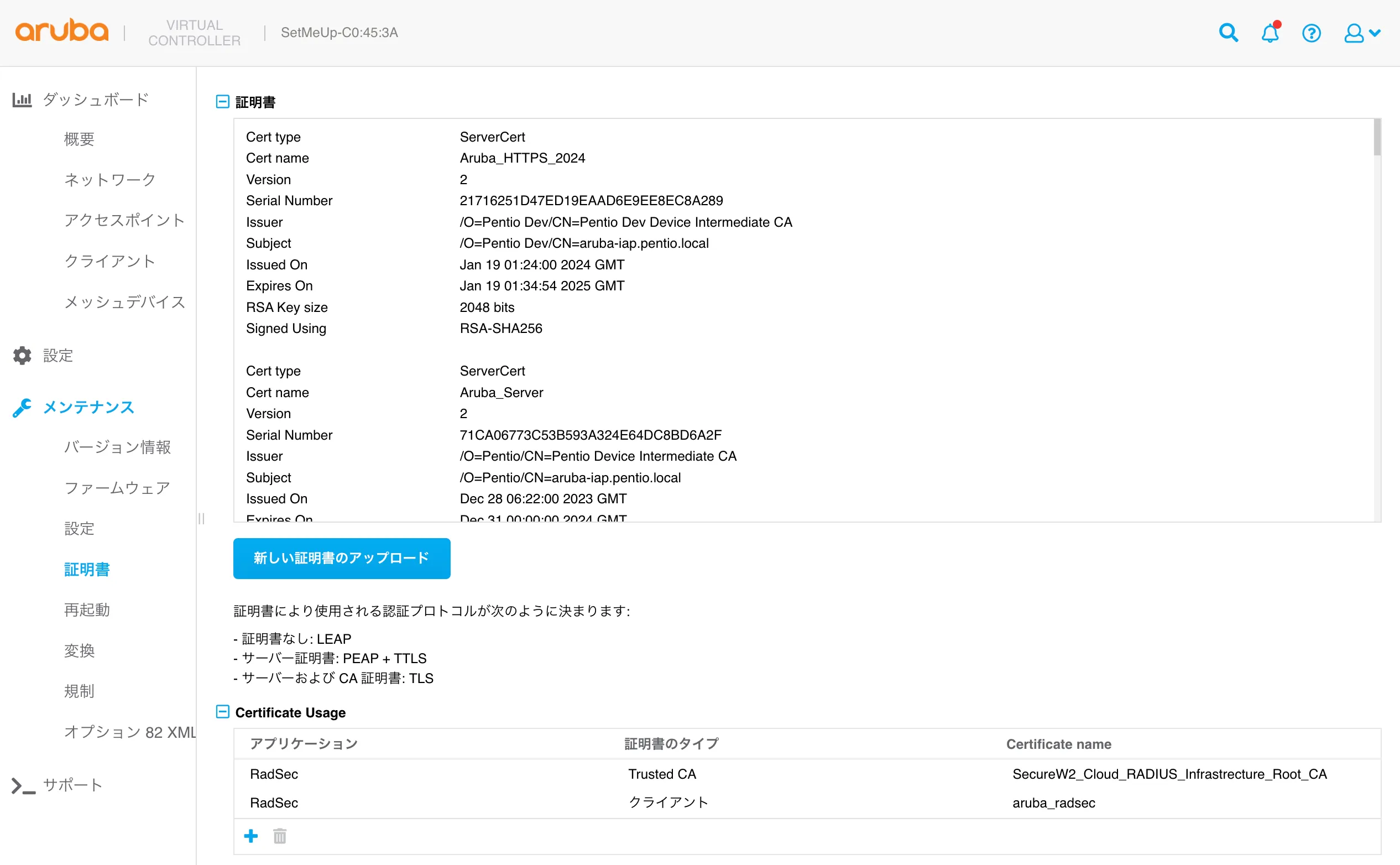
Task: Click the dashboard bar chart icon
Action: pos(22,100)
